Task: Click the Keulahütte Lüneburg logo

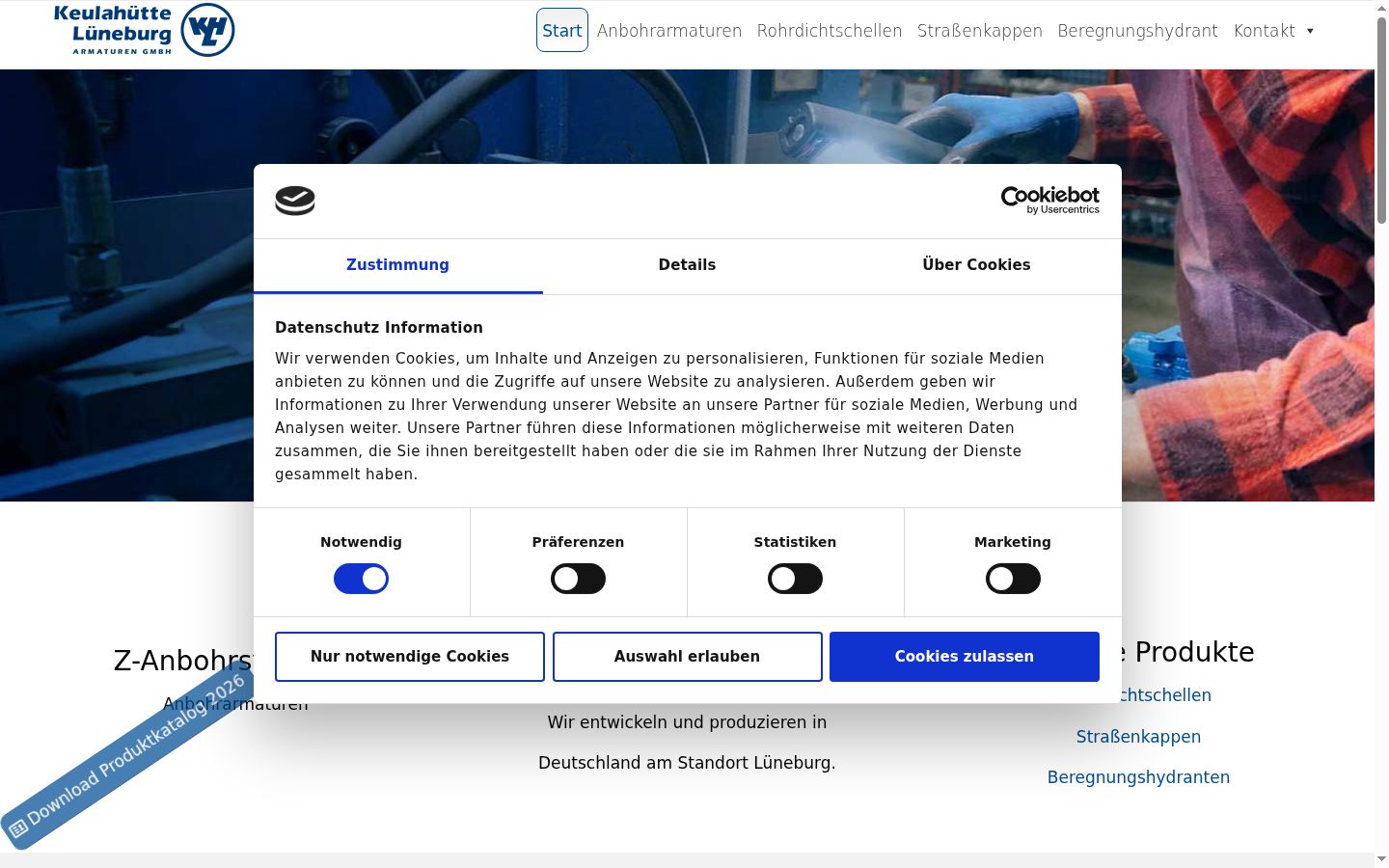Action: (x=144, y=30)
